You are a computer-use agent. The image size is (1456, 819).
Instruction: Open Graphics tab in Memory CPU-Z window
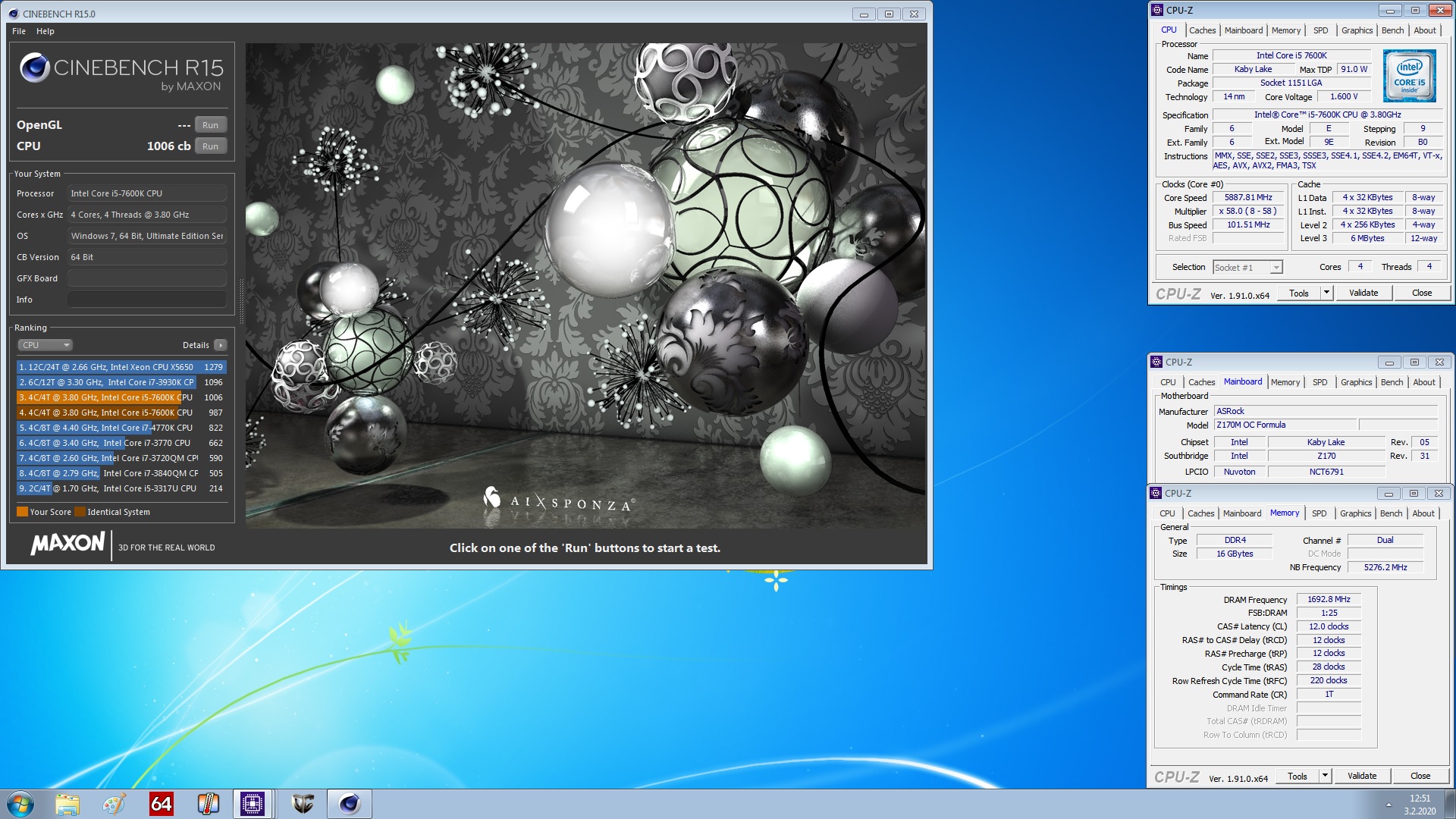click(1355, 513)
